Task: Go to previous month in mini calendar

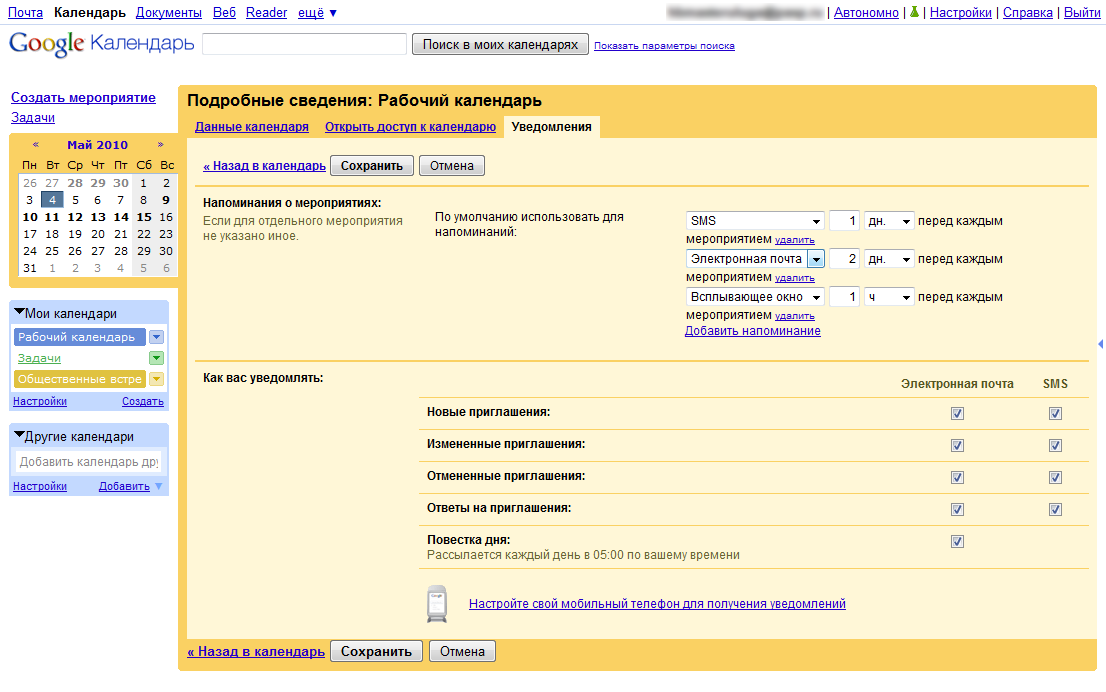Action: (x=36, y=145)
